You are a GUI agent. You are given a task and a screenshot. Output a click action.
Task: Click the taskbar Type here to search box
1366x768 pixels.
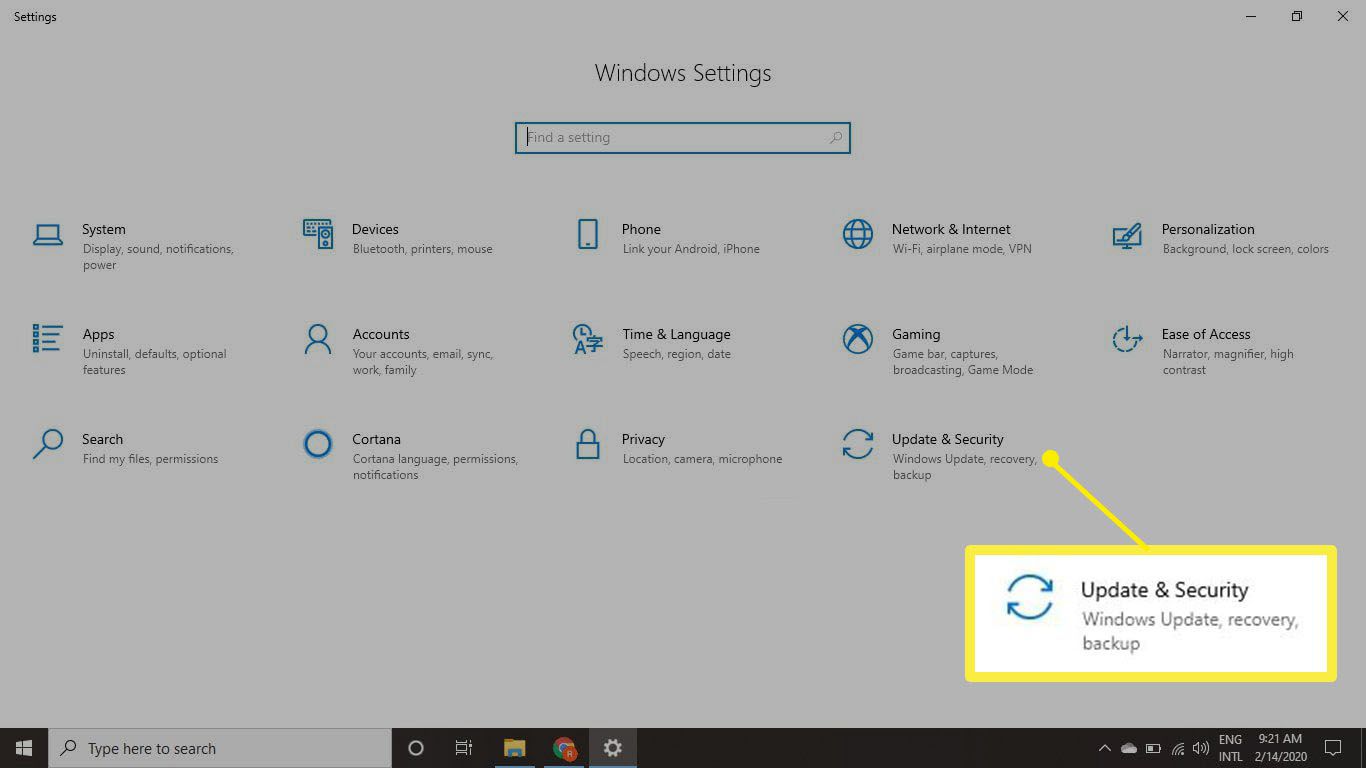pos(220,748)
